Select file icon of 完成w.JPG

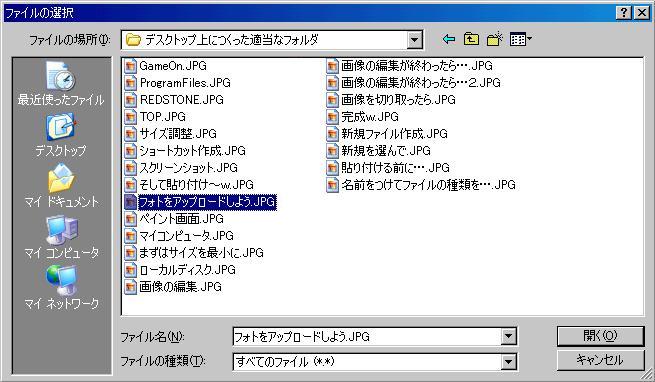pyautogui.click(x=332, y=117)
